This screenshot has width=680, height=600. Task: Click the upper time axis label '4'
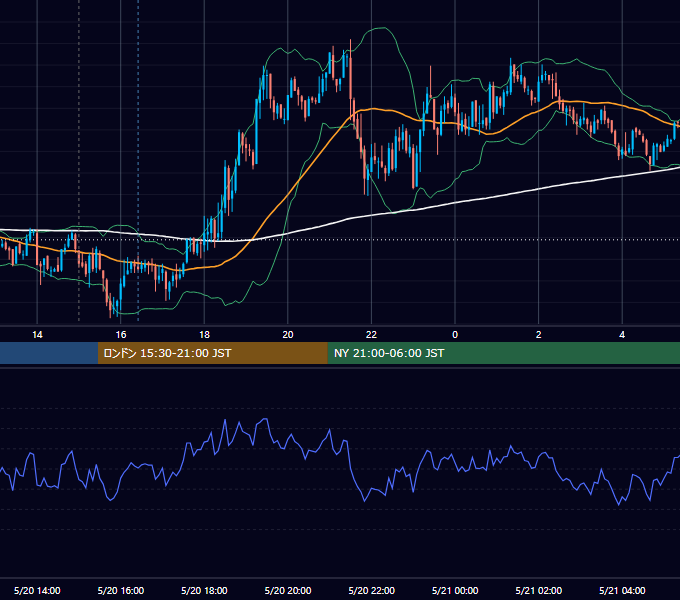622,334
